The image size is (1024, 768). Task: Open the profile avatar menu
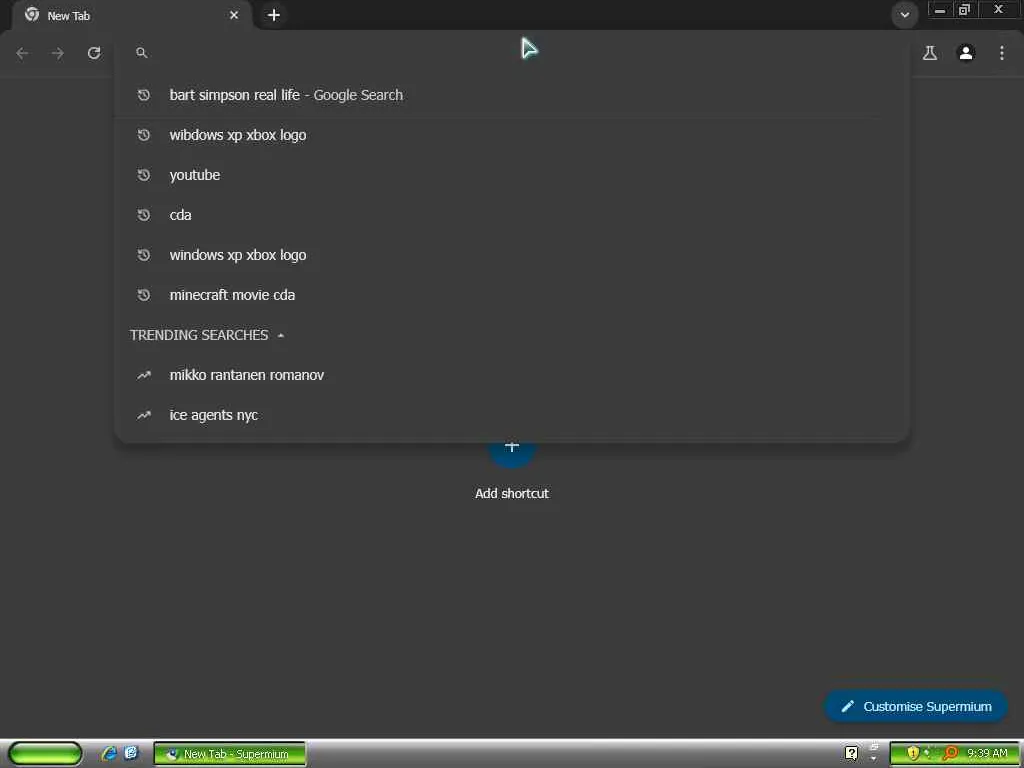(966, 53)
